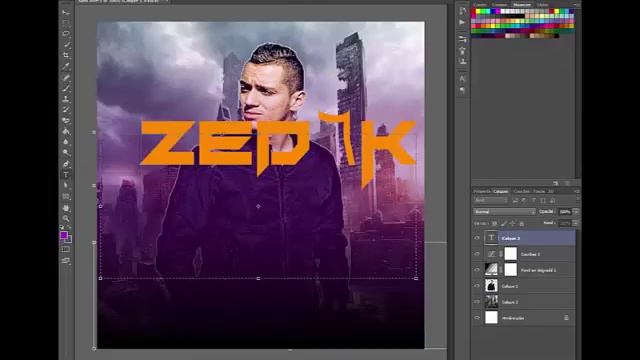Select the Arrière-plan layer thumbnail
The width and height of the screenshot is (640, 360).
point(491,317)
